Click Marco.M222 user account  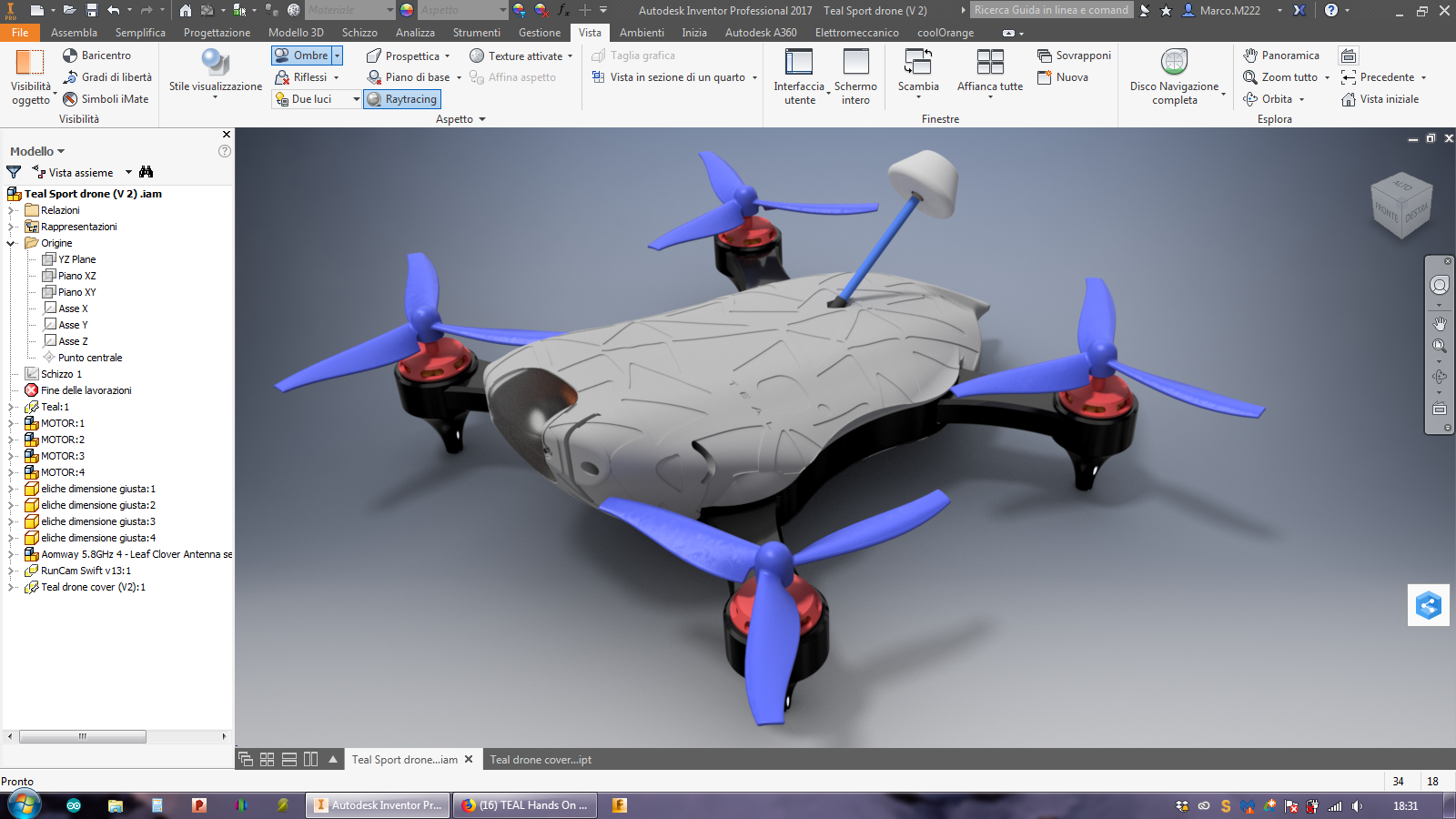click(1229, 10)
